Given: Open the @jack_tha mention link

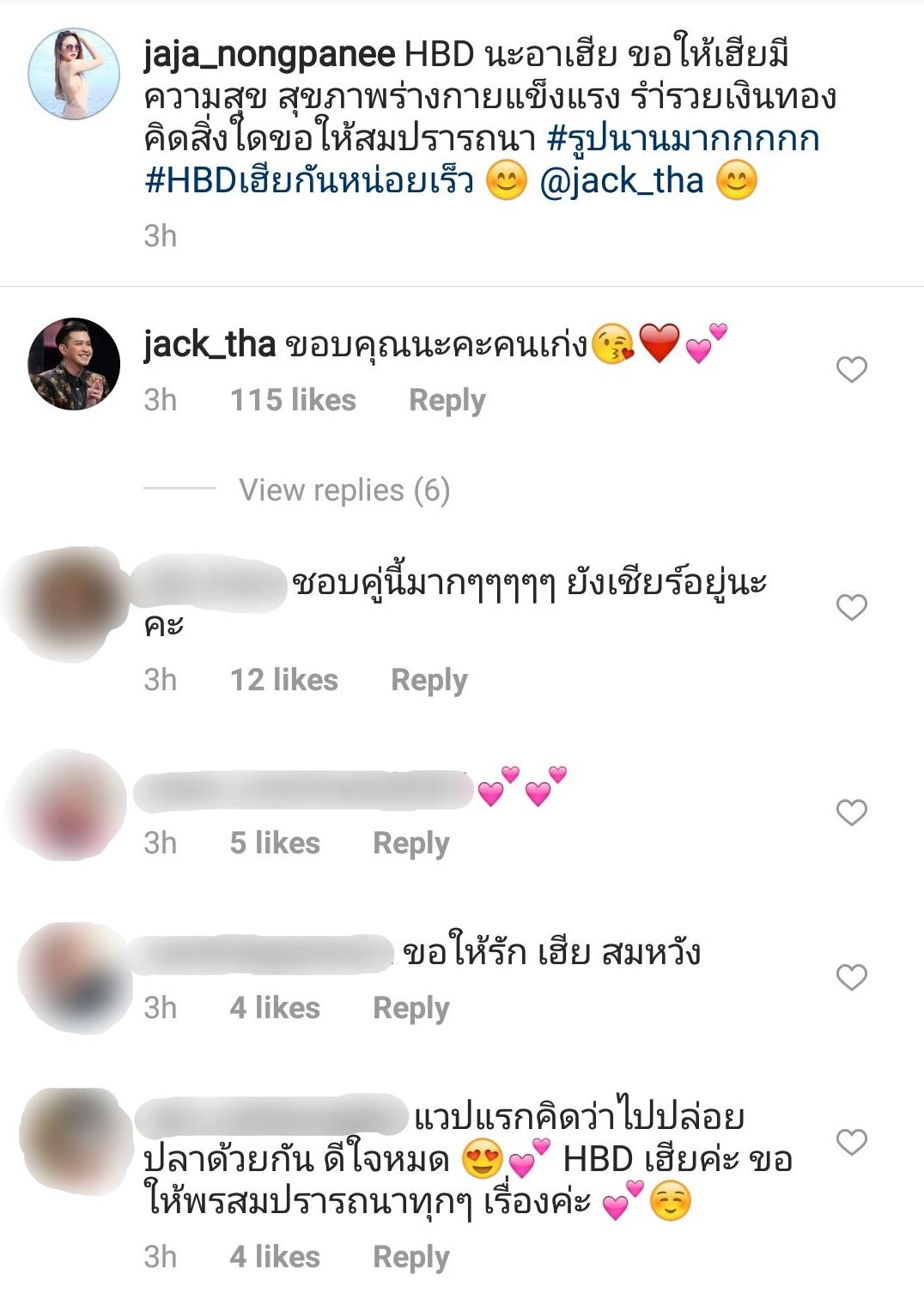Looking at the screenshot, I should (622, 181).
